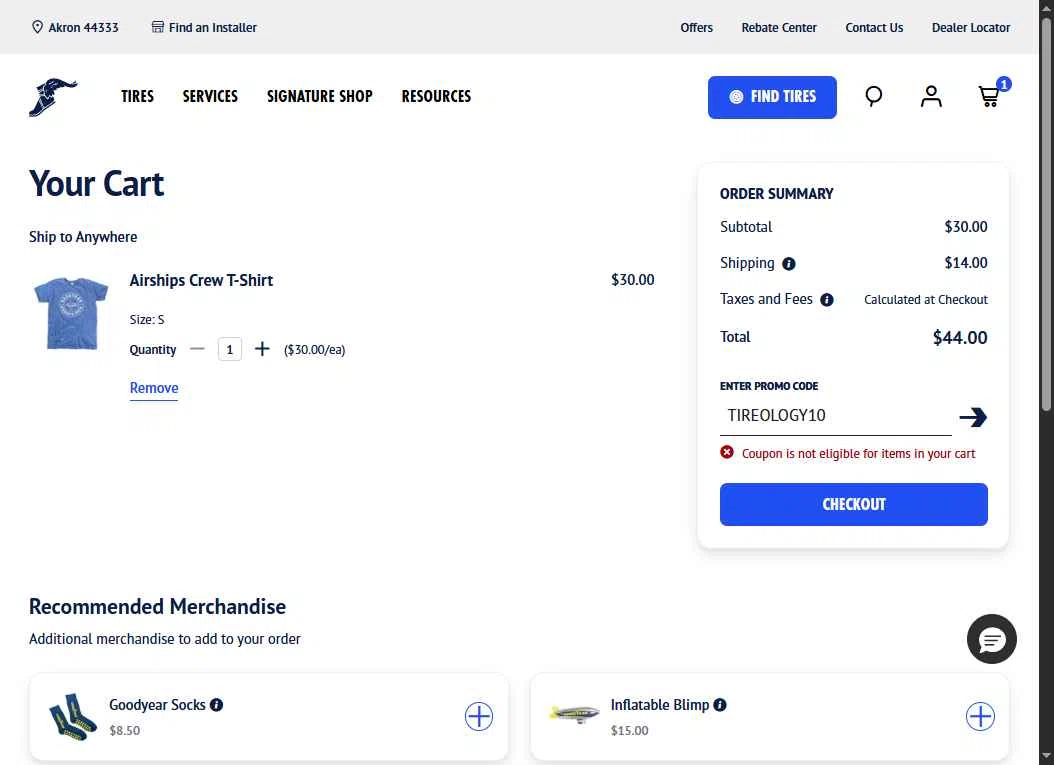Show Taxes and Fees info icon

[827, 300]
